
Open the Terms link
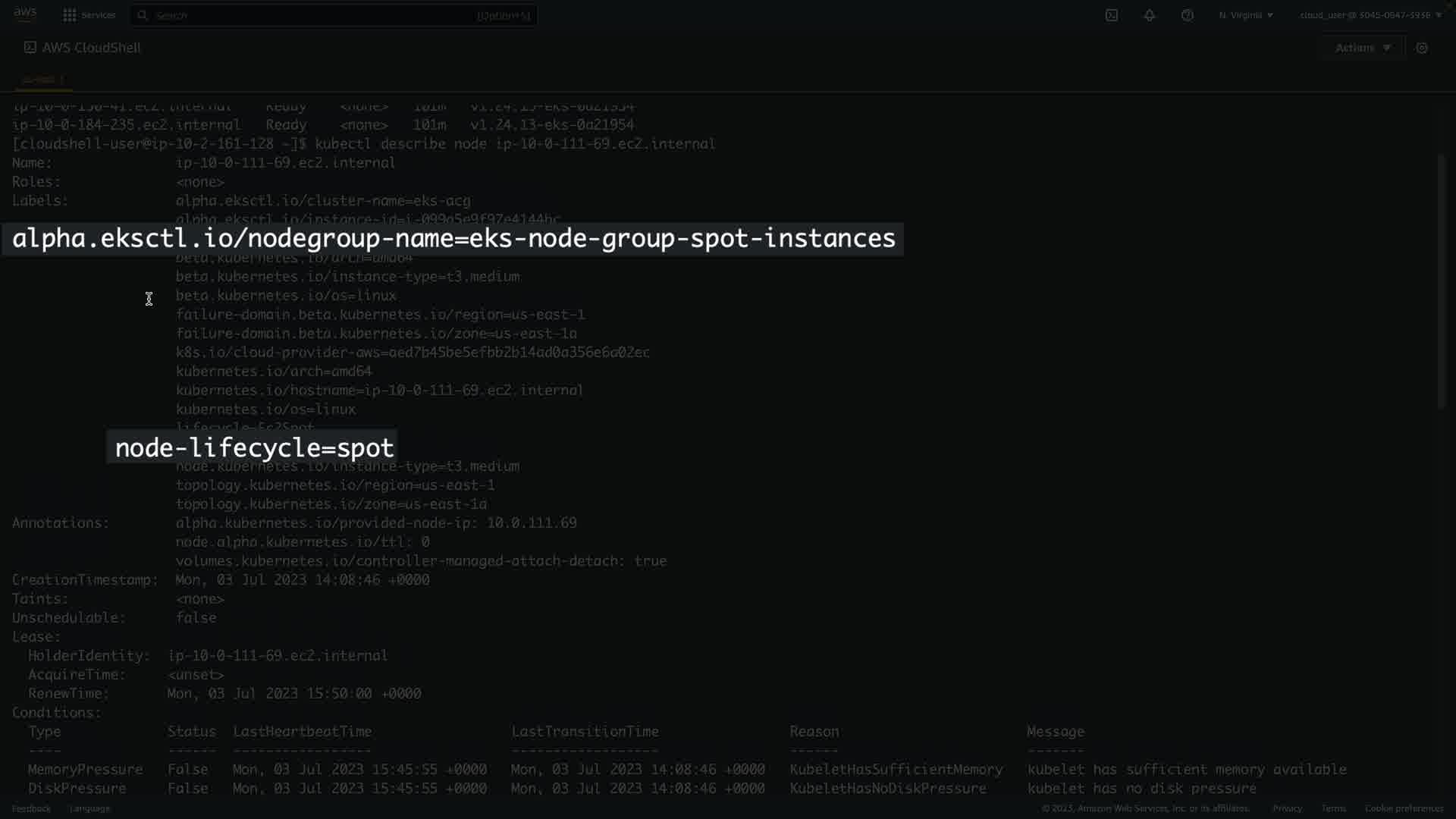[1333, 808]
